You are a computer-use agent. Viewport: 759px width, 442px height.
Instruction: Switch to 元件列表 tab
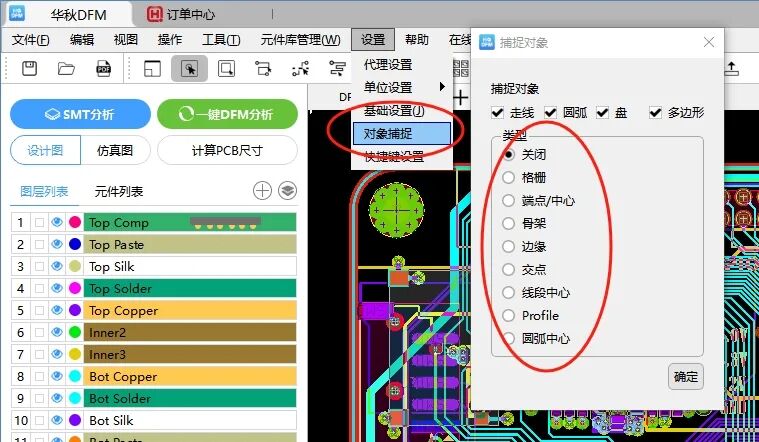pos(119,192)
